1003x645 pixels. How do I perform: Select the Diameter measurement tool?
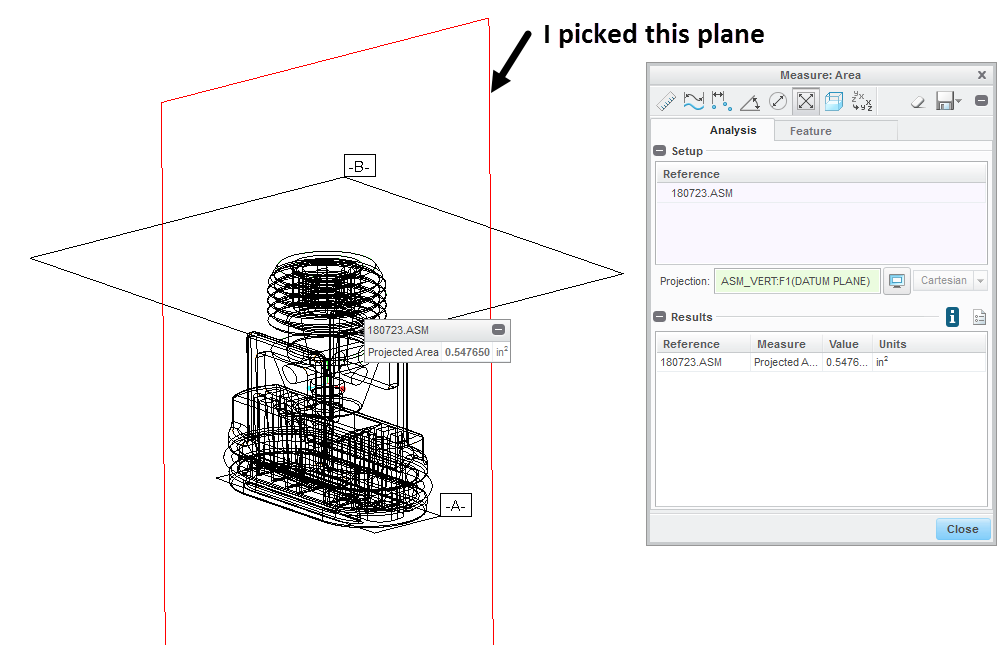click(778, 101)
